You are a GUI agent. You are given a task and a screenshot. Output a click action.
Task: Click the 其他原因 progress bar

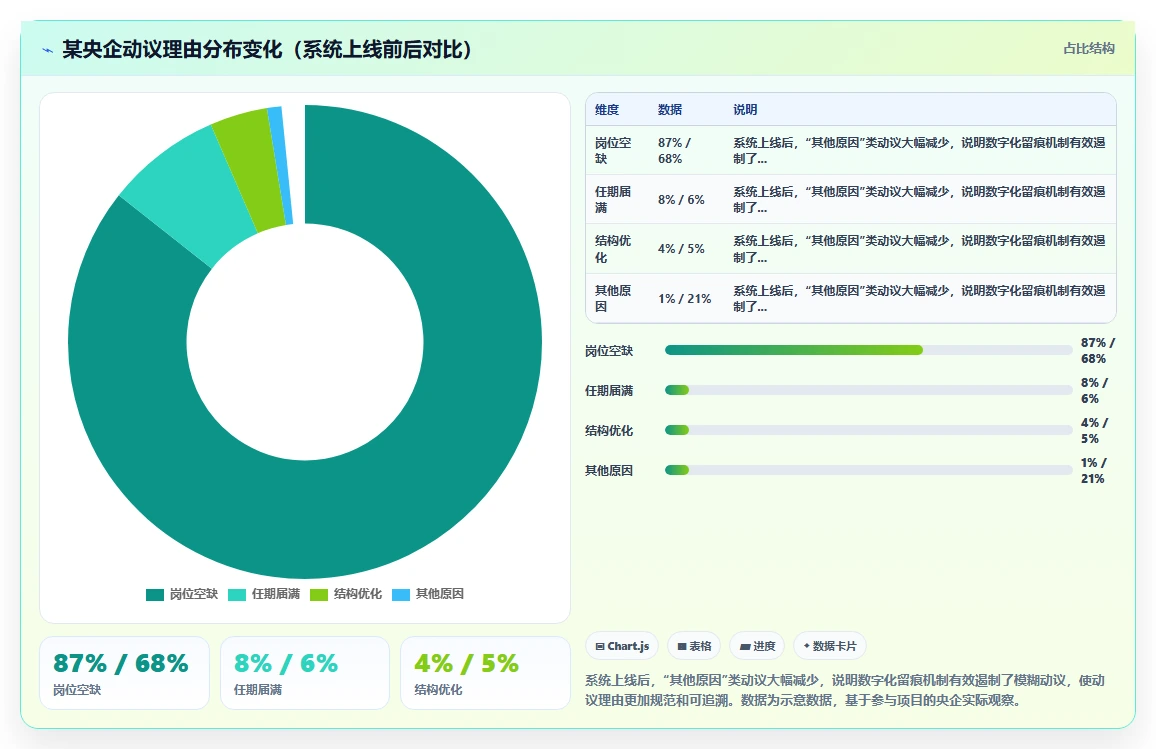868,470
